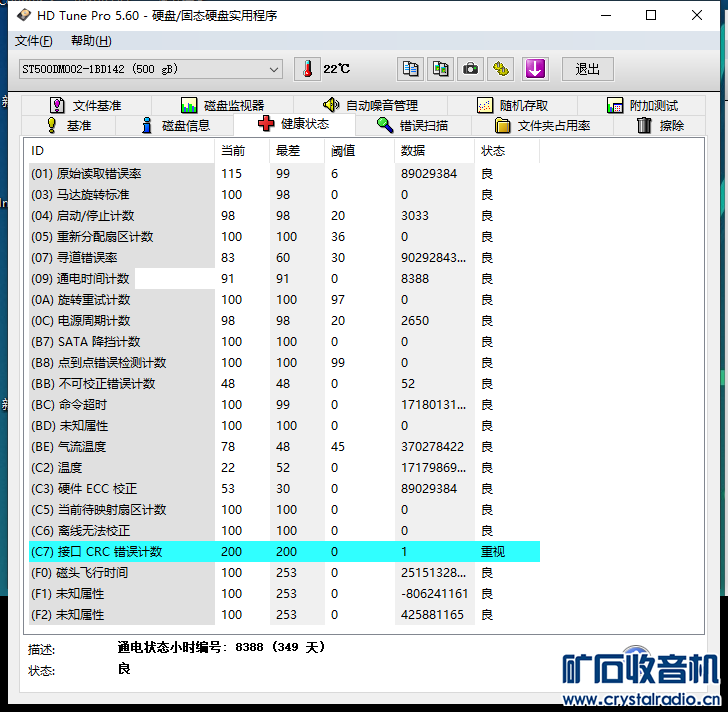Click the 重视 status cell
This screenshot has width=728, height=712.
coord(493,551)
